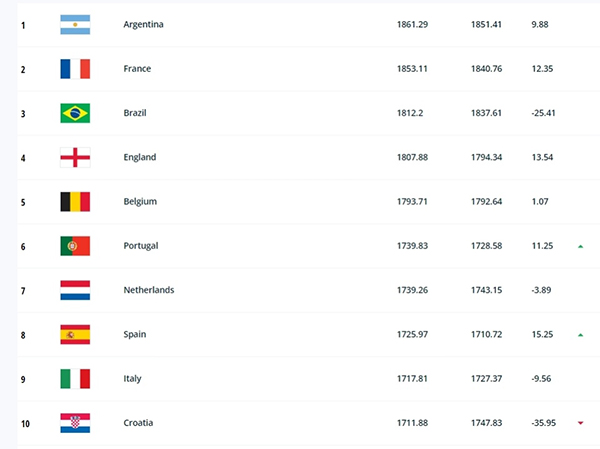Click the Italy flag icon
This screenshot has width=600, height=449.
coord(75,378)
